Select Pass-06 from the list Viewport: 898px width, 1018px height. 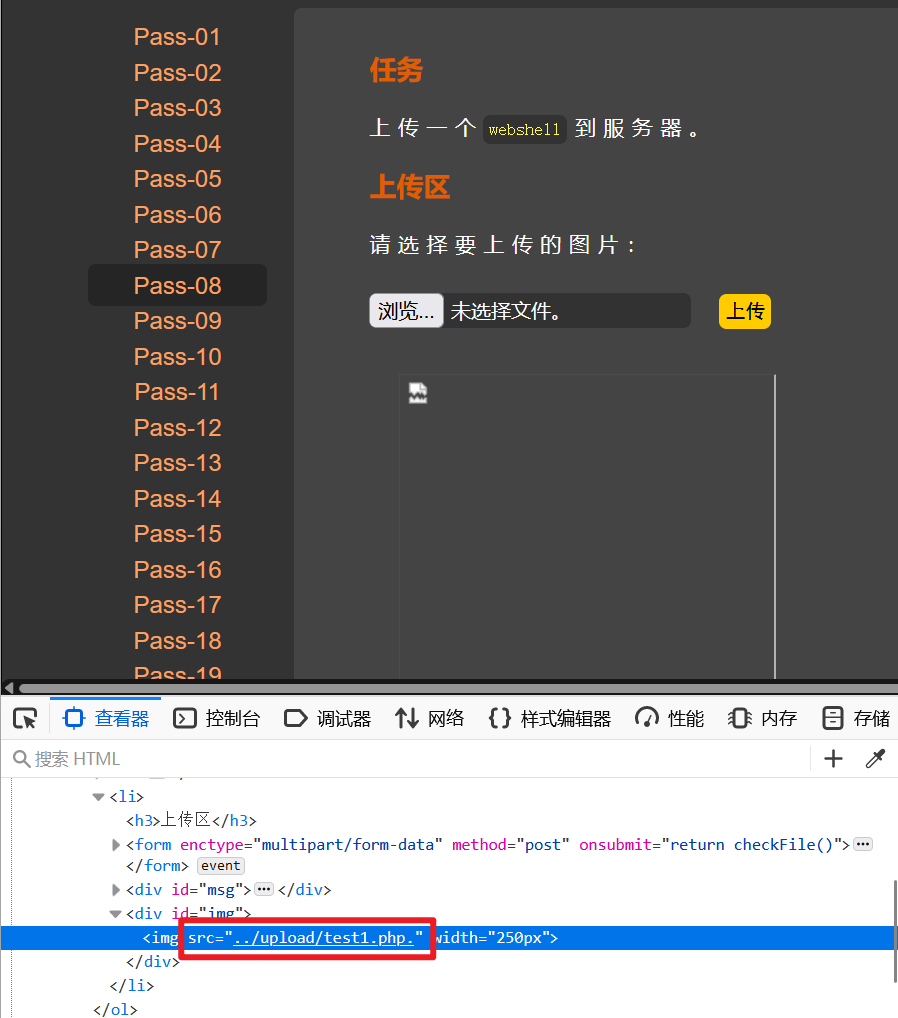177,214
